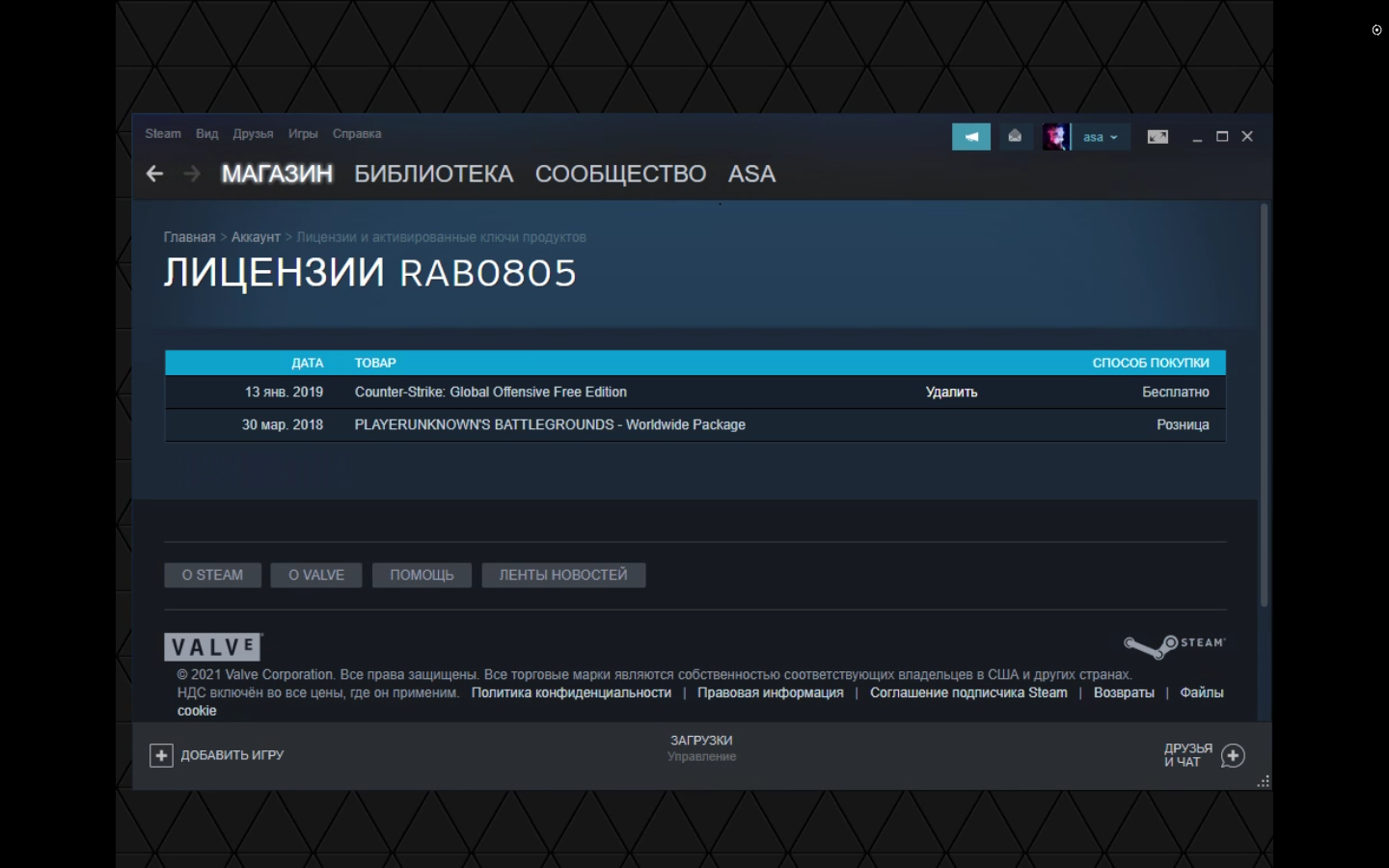
Task: Click the user avatar picture
Action: click(1054, 137)
